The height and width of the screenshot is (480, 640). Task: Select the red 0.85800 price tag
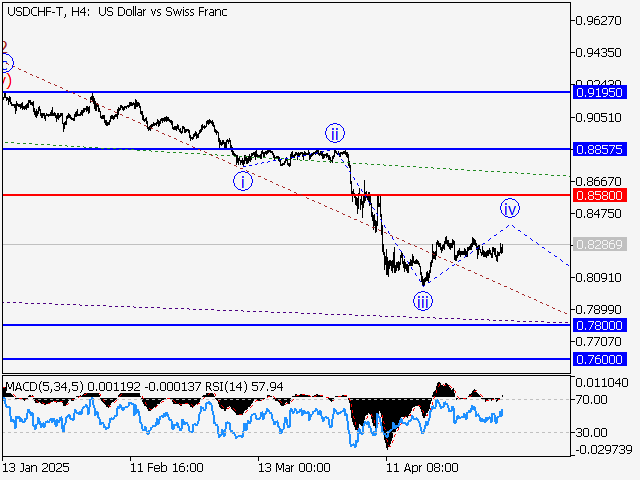click(x=600, y=195)
